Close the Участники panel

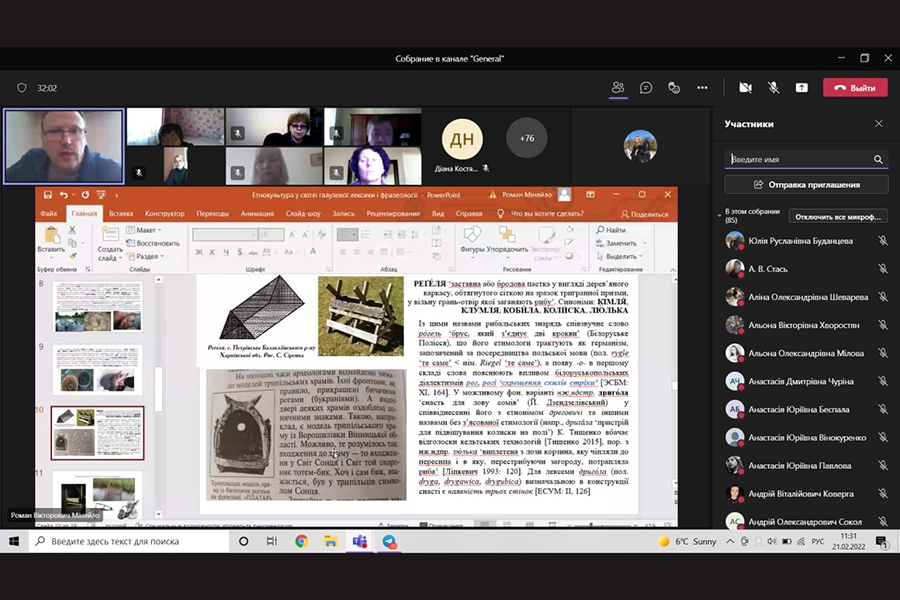(x=878, y=124)
